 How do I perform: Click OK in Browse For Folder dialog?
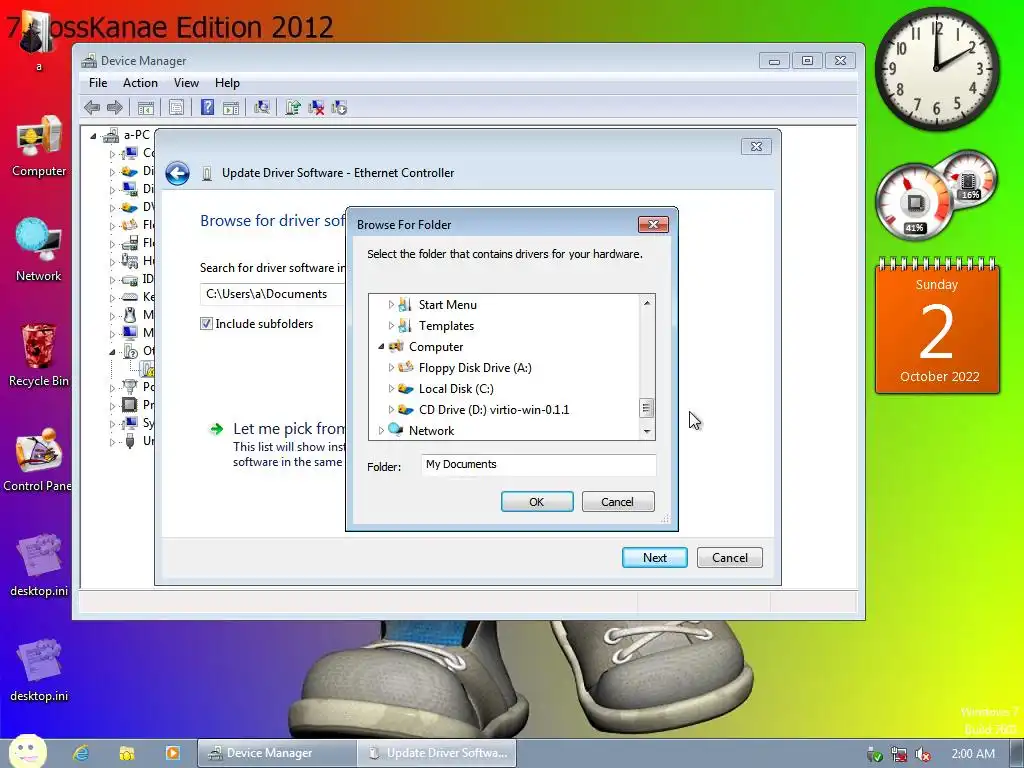point(537,502)
